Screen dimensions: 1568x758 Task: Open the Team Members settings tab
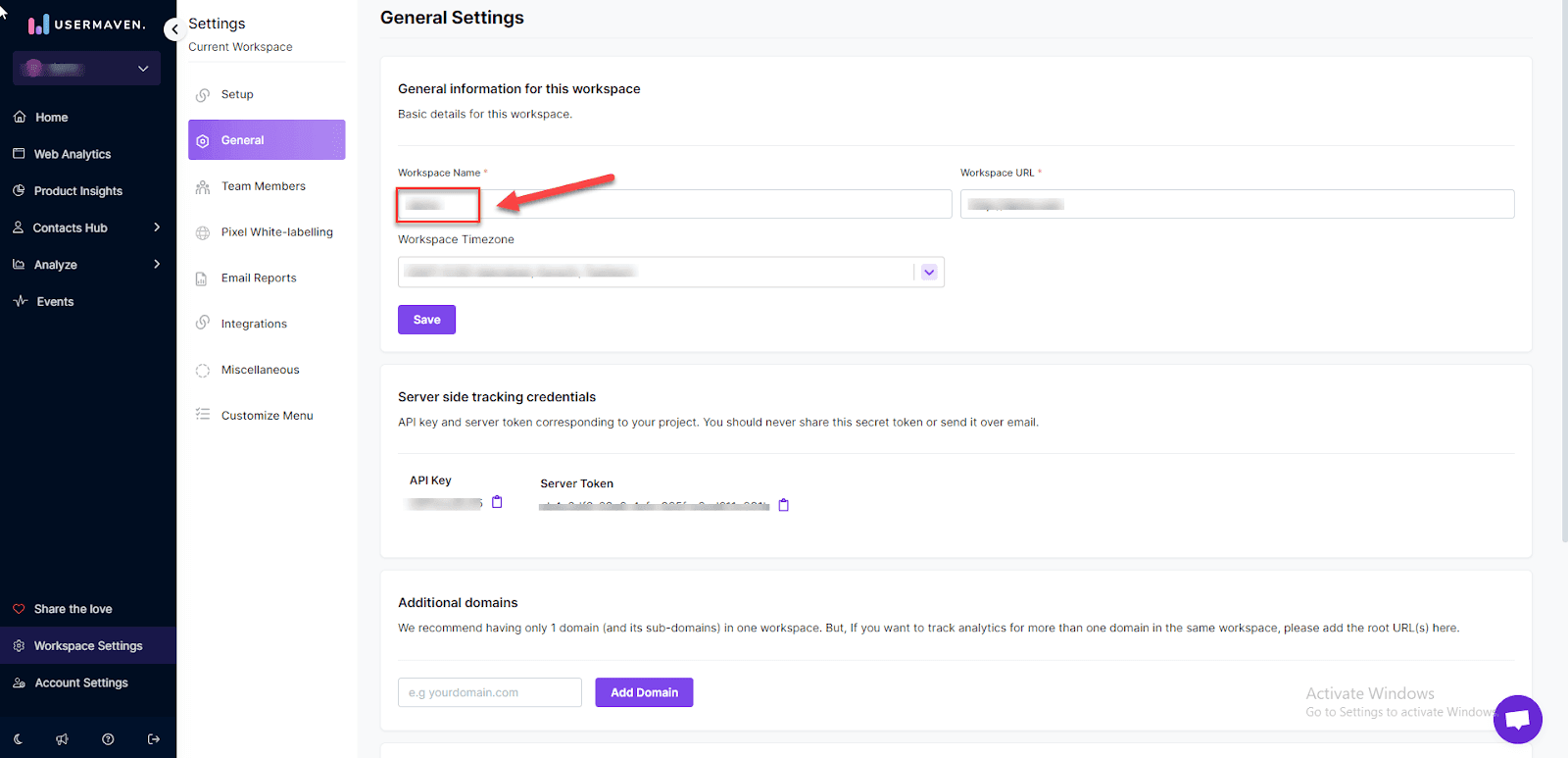[263, 186]
